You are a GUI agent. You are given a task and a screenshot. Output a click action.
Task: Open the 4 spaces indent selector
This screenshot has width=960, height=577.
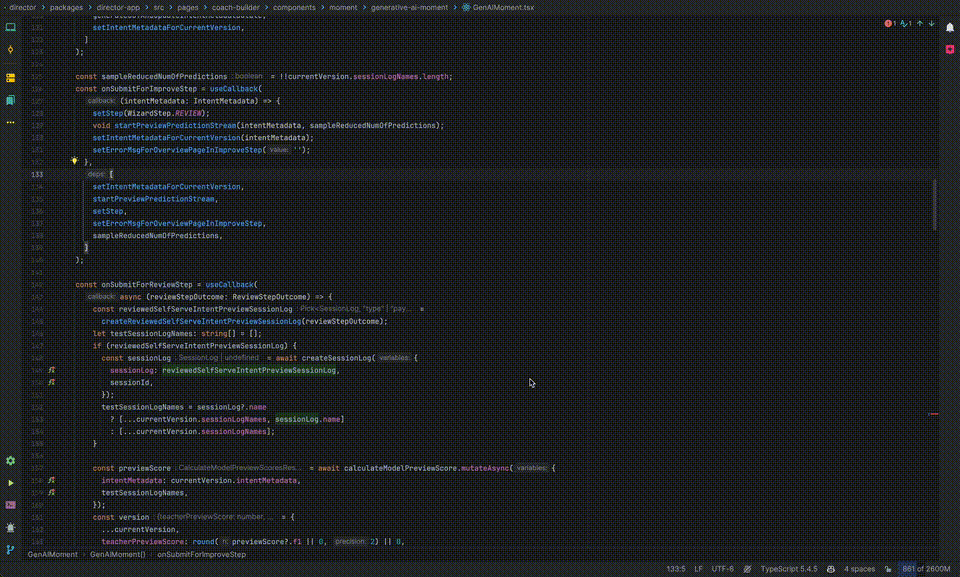pyautogui.click(x=860, y=569)
